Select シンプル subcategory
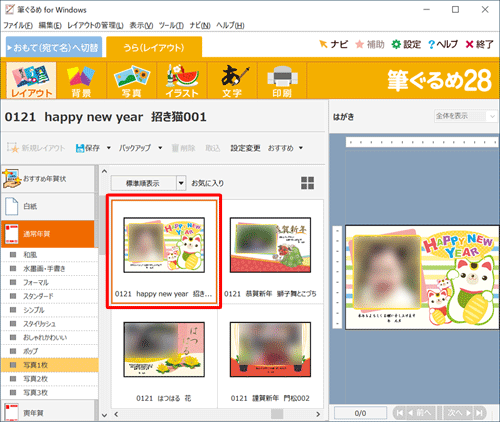500x422 pixels. pos(50,310)
